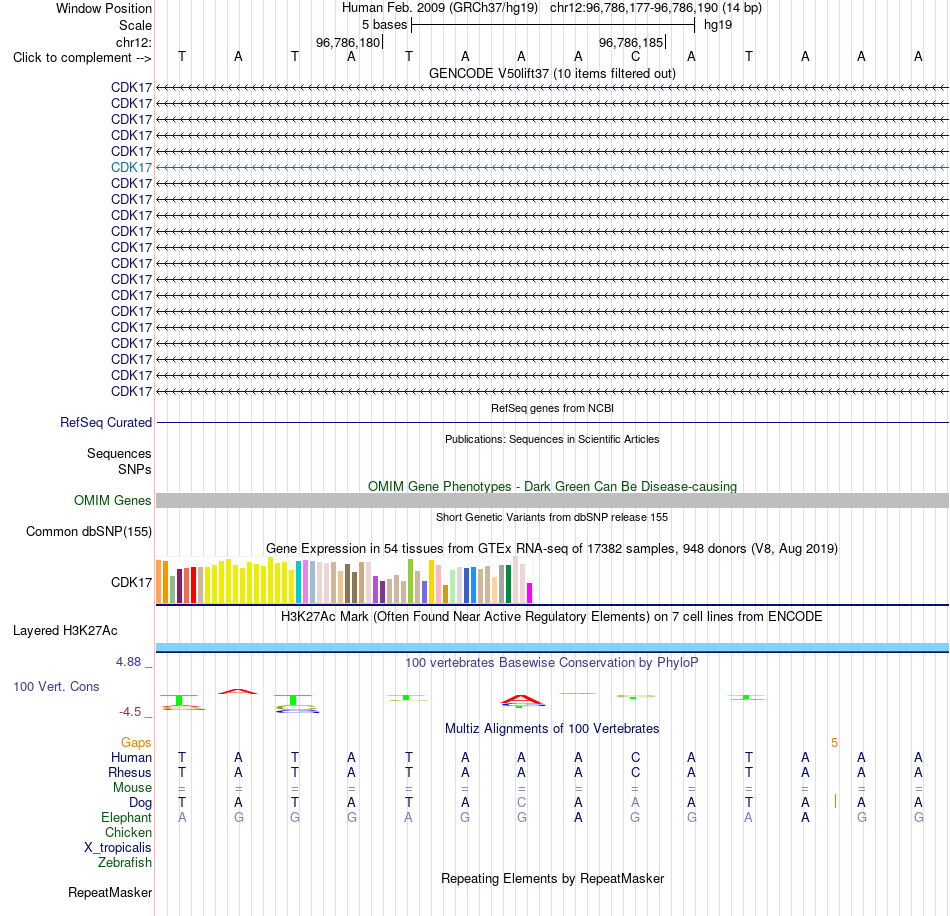This screenshot has height=916, width=950.
Task: Click the -4.5 PhyloP lower scale value
Action: [130, 712]
